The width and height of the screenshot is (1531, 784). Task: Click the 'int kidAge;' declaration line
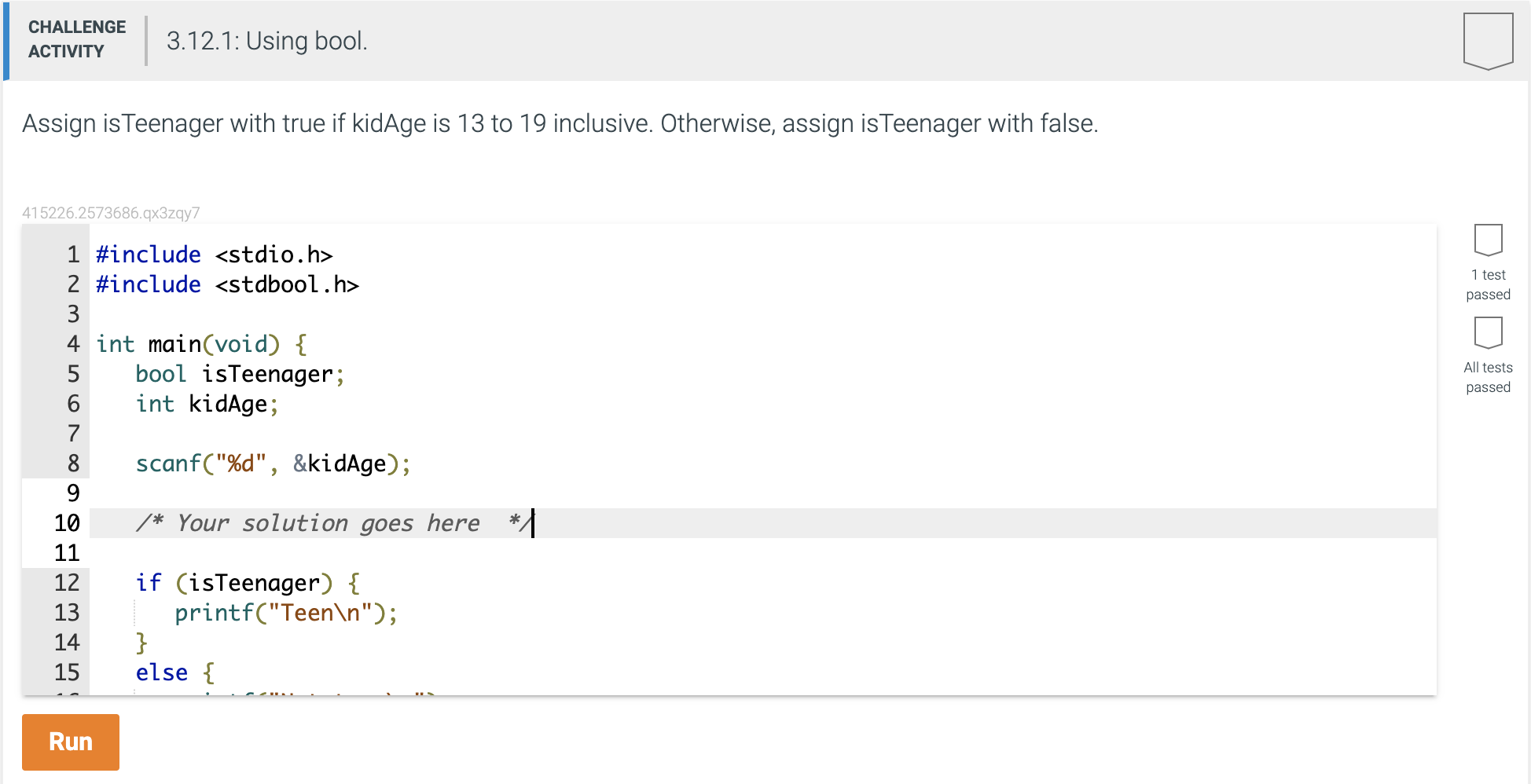pyautogui.click(x=207, y=404)
